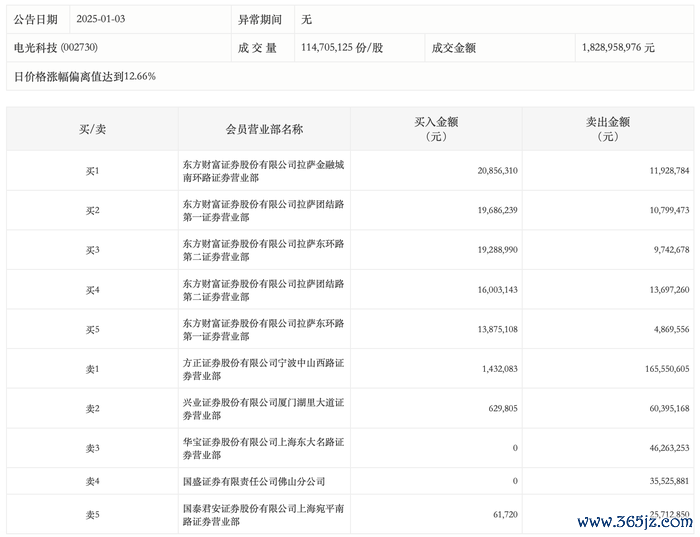This screenshot has width=700, height=537.
Task: Select the 买2 row label
Action: pyautogui.click(x=92, y=211)
